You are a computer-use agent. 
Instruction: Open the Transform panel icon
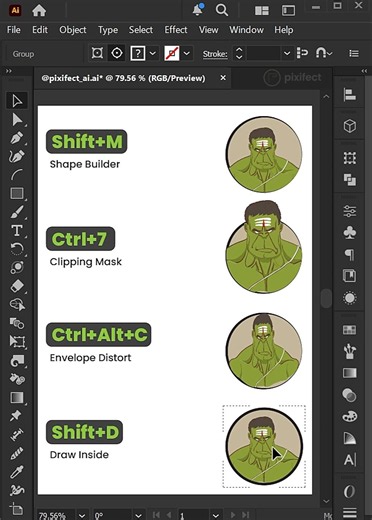pos(350,158)
